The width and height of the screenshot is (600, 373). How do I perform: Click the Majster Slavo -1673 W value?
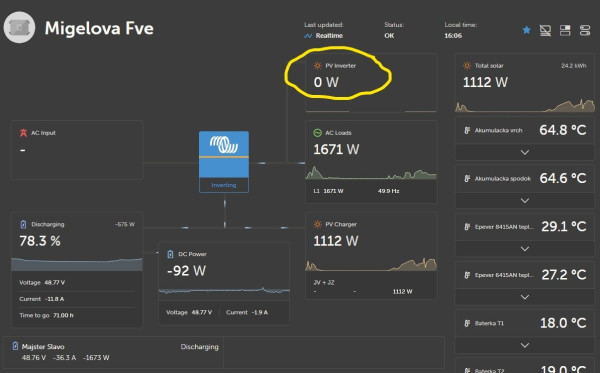tap(96, 358)
